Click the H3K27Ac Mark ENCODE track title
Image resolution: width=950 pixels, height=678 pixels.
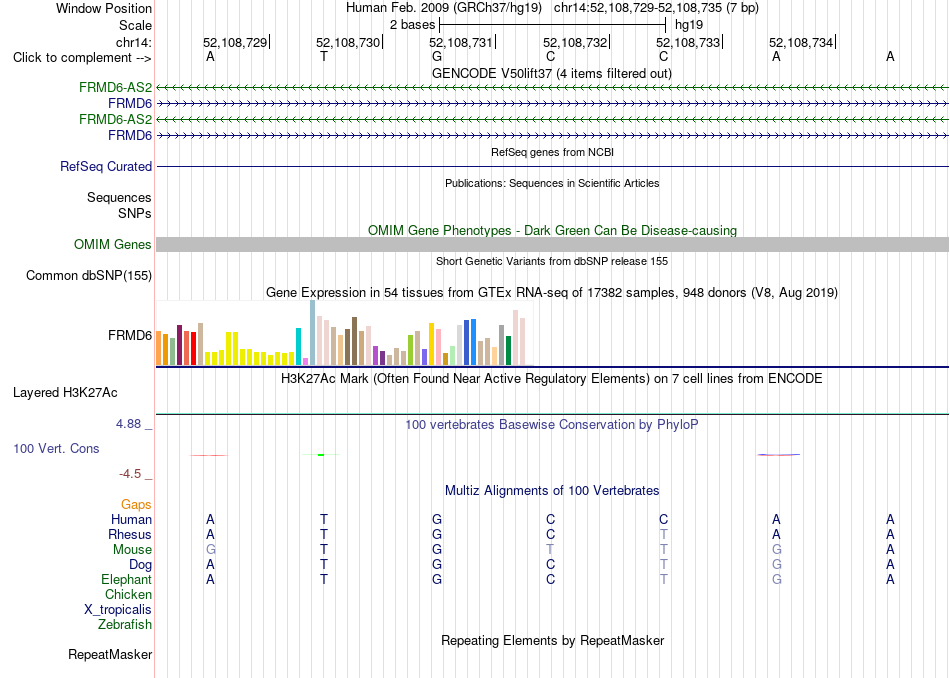(x=552, y=379)
